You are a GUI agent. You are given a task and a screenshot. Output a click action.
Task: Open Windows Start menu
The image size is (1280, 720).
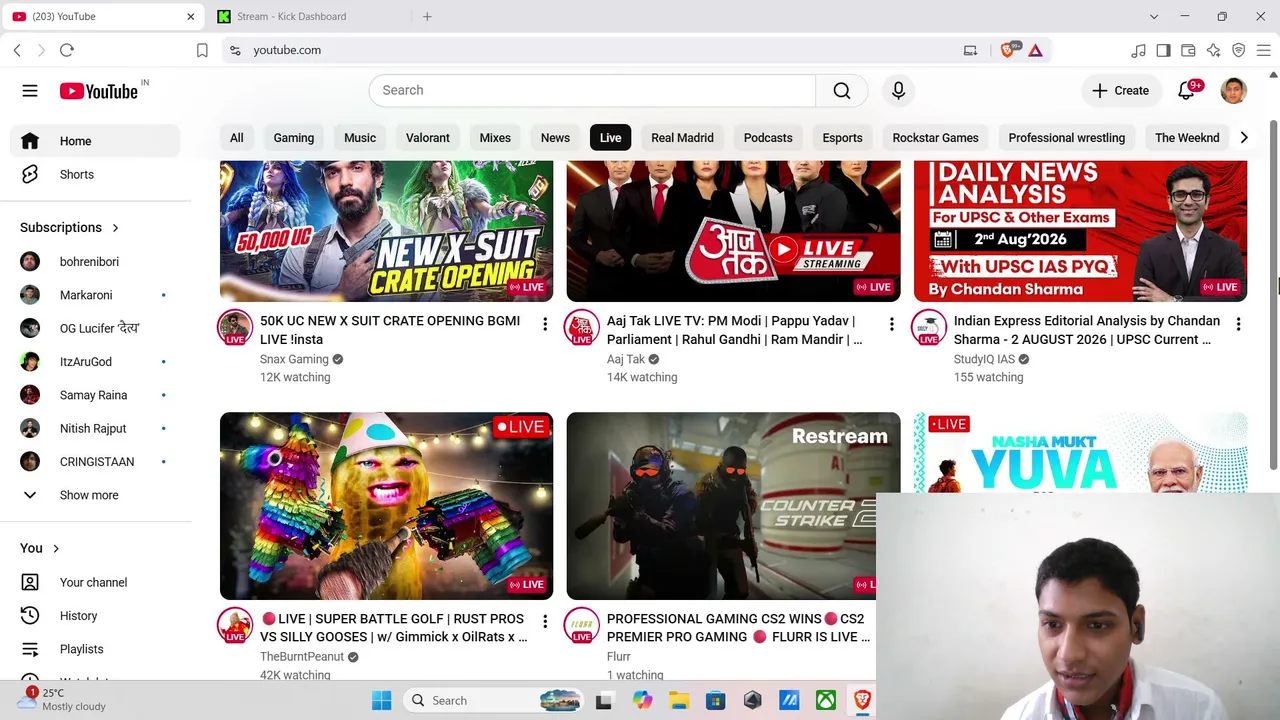[x=382, y=701]
